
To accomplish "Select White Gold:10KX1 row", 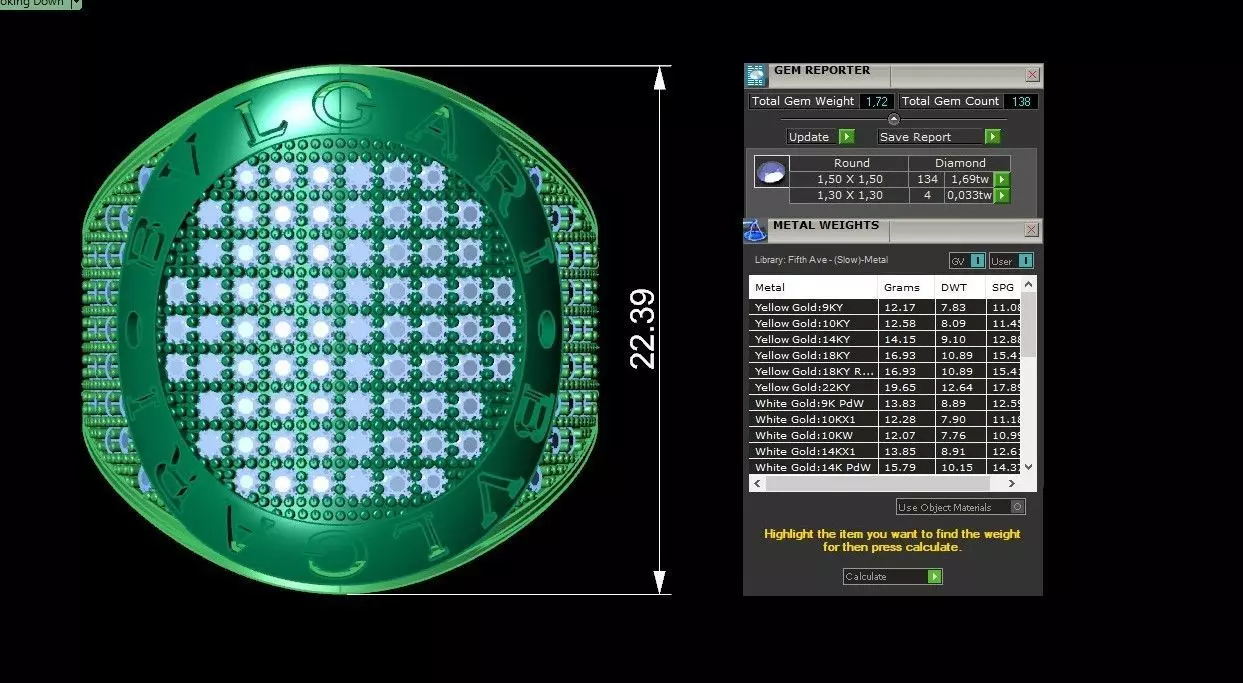I will pyautogui.click(x=885, y=419).
